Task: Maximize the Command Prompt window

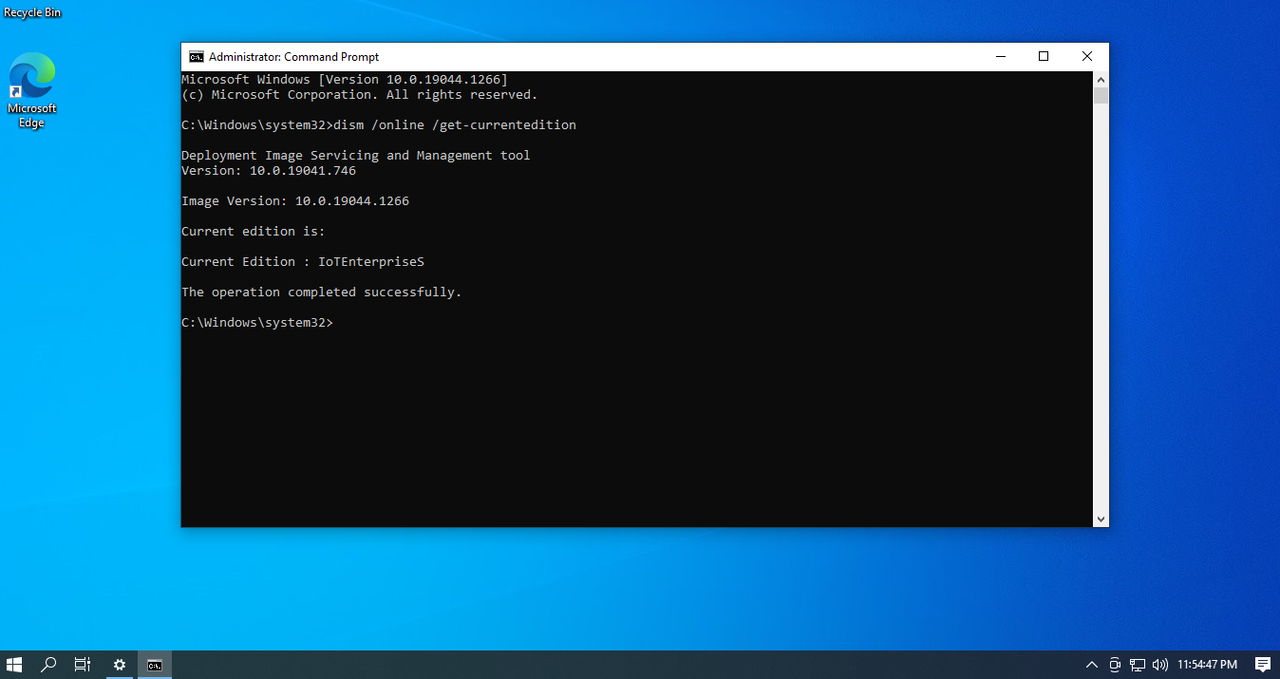Action: click(x=1043, y=57)
